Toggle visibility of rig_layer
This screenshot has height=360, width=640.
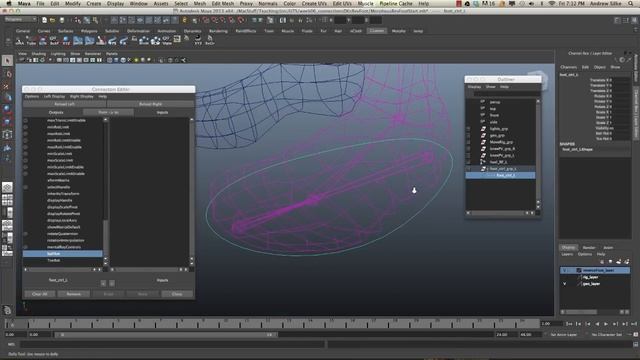pyautogui.click(x=565, y=277)
